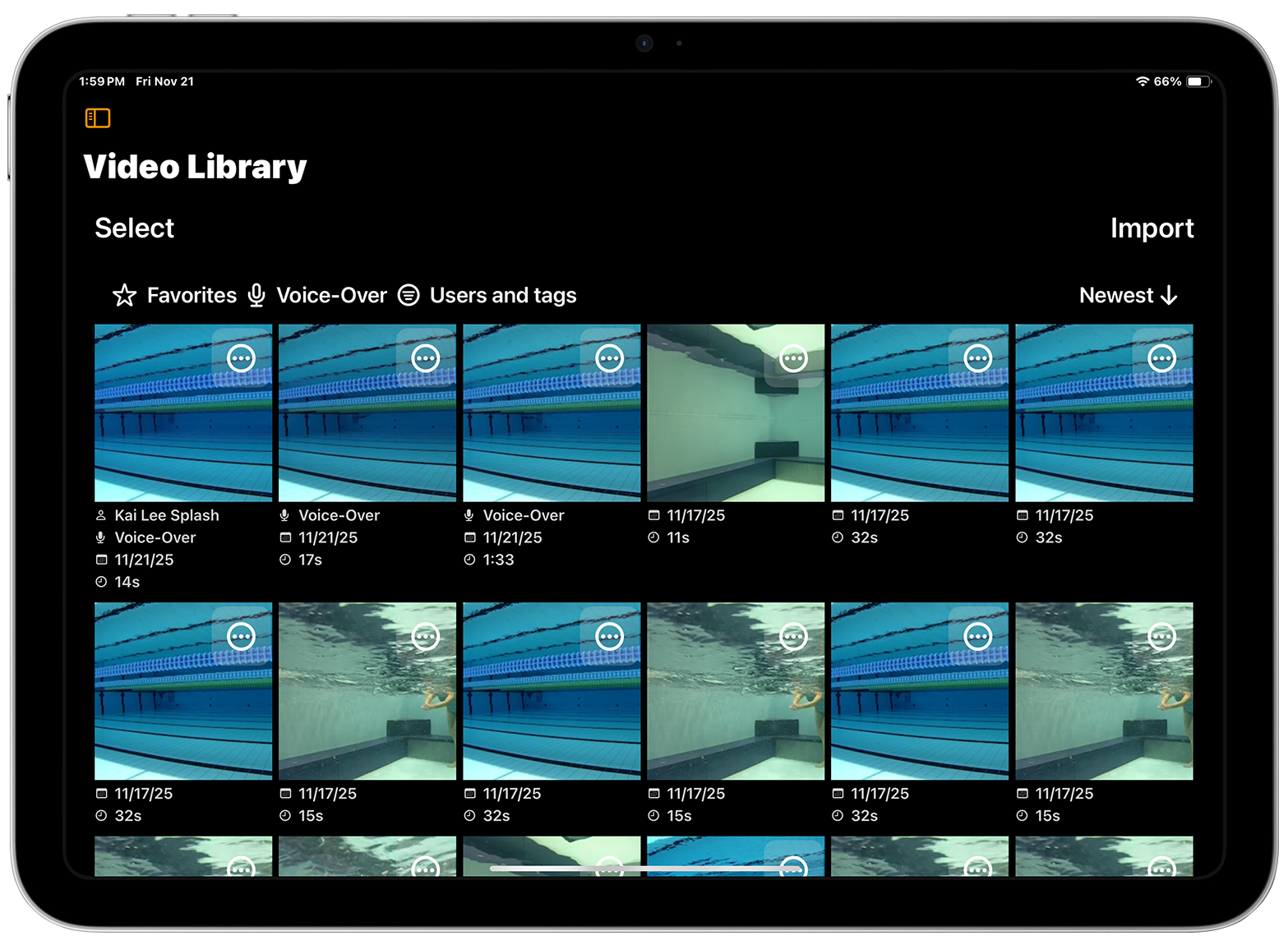
Task: Click 'Voice-Over' label under Kai Lee Splash
Action: (155, 537)
